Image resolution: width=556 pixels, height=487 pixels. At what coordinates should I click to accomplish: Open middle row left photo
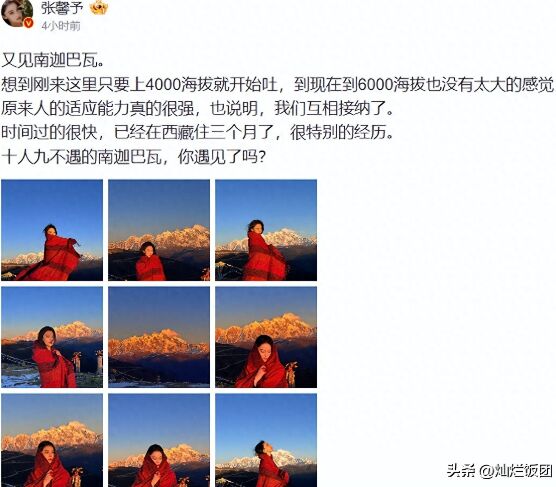coord(52,337)
